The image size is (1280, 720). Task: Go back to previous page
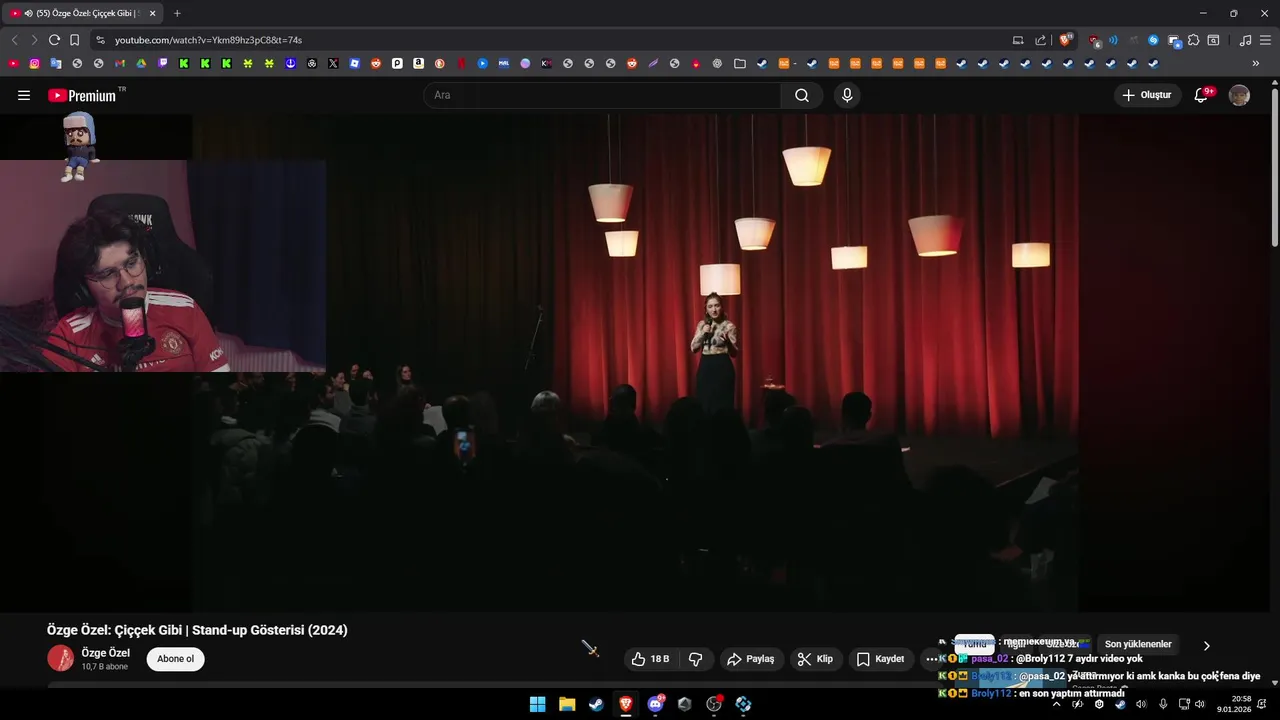click(14, 40)
